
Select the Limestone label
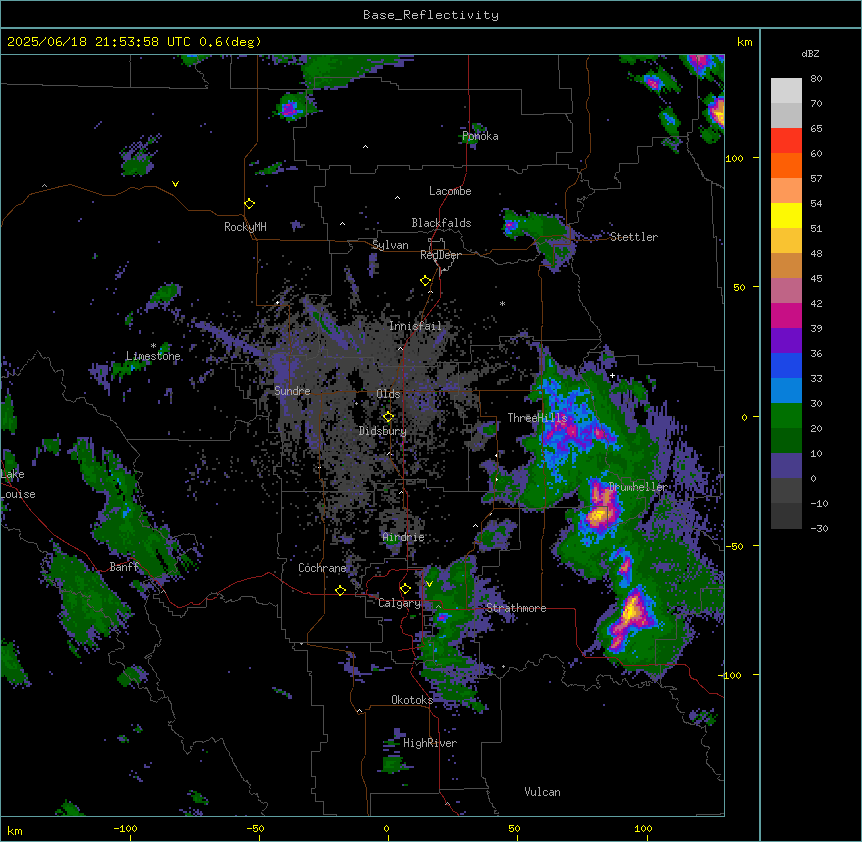click(153, 356)
